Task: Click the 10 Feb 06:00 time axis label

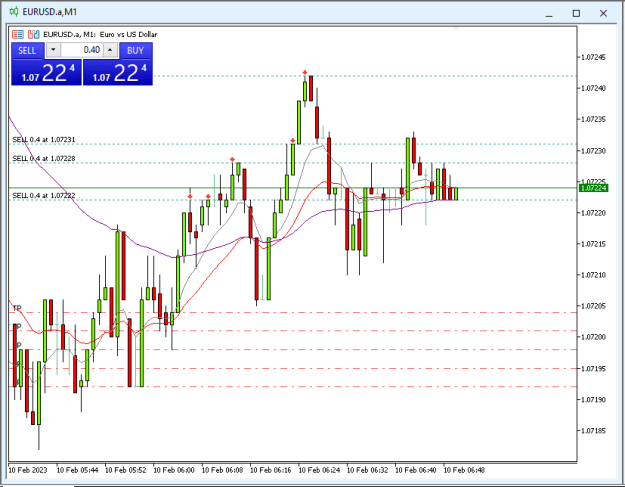Action: pos(174,470)
